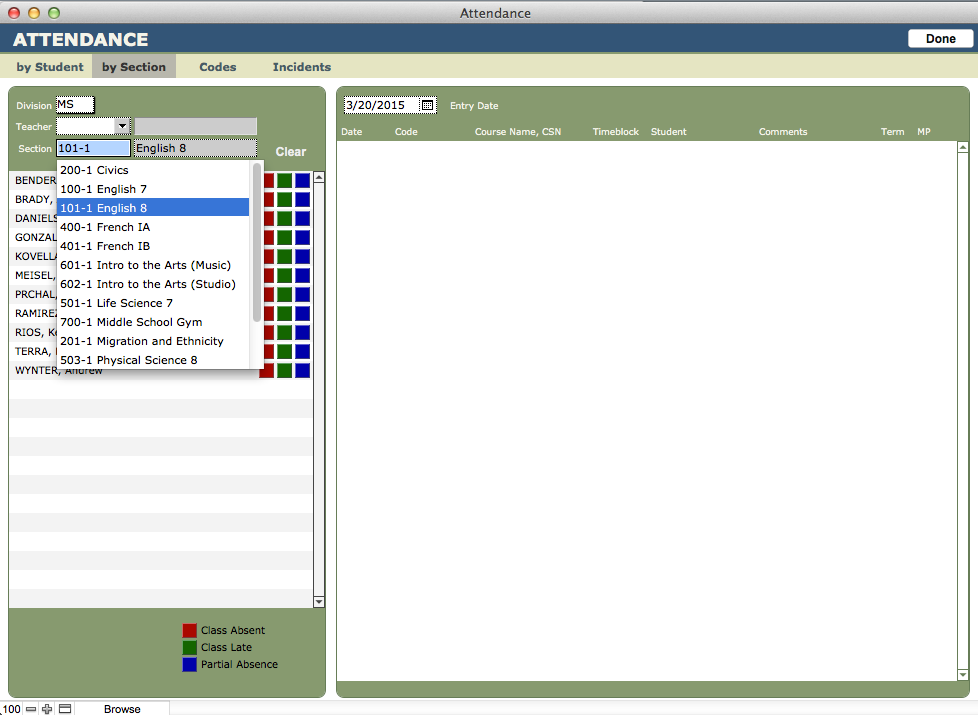
Task: Open the Incidents tab
Action: coord(301,67)
